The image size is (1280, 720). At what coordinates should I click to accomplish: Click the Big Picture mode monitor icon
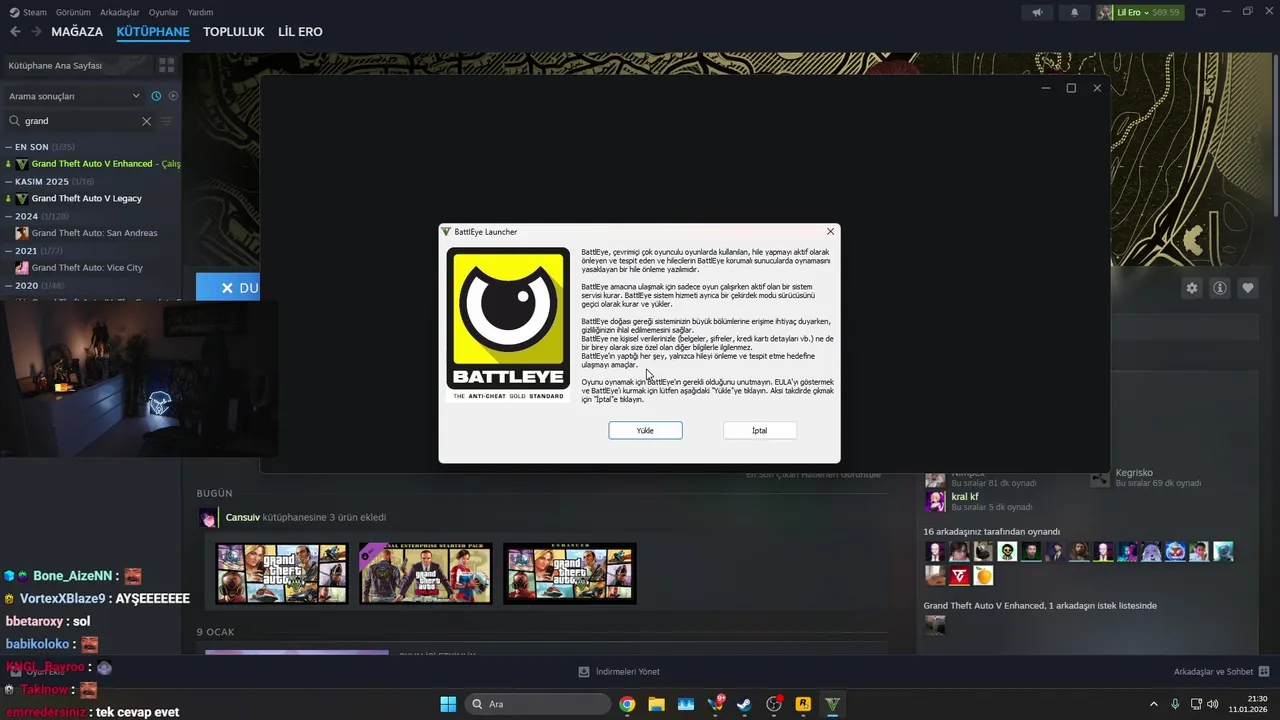(1201, 12)
